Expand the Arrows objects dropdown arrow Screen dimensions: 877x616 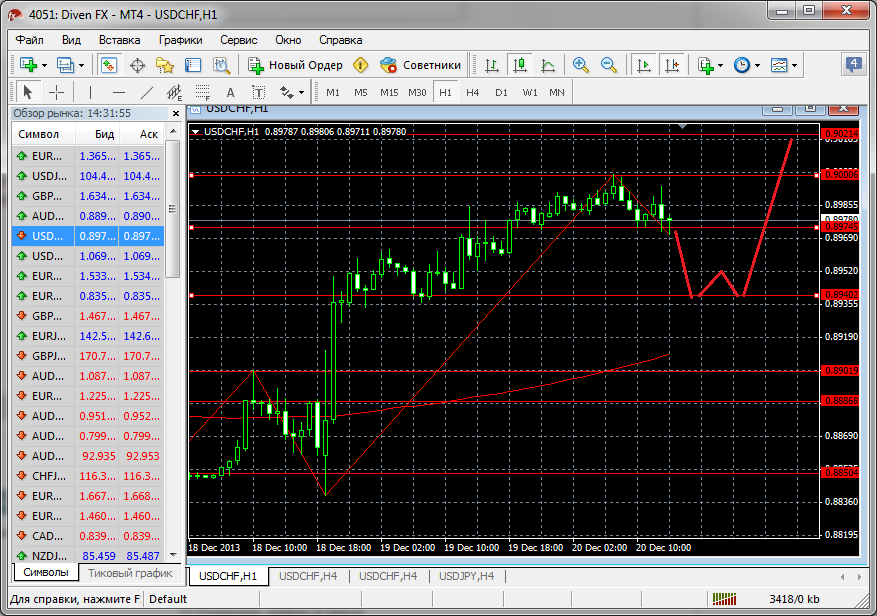pyautogui.click(x=302, y=92)
